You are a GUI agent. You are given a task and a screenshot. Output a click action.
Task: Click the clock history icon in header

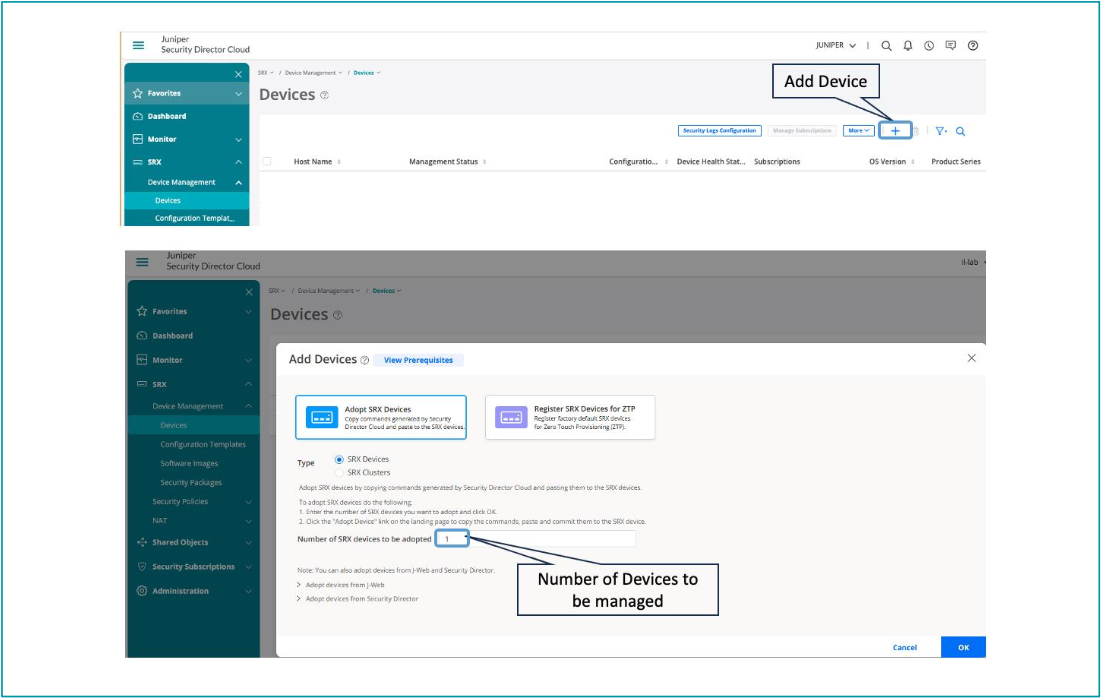tap(929, 46)
